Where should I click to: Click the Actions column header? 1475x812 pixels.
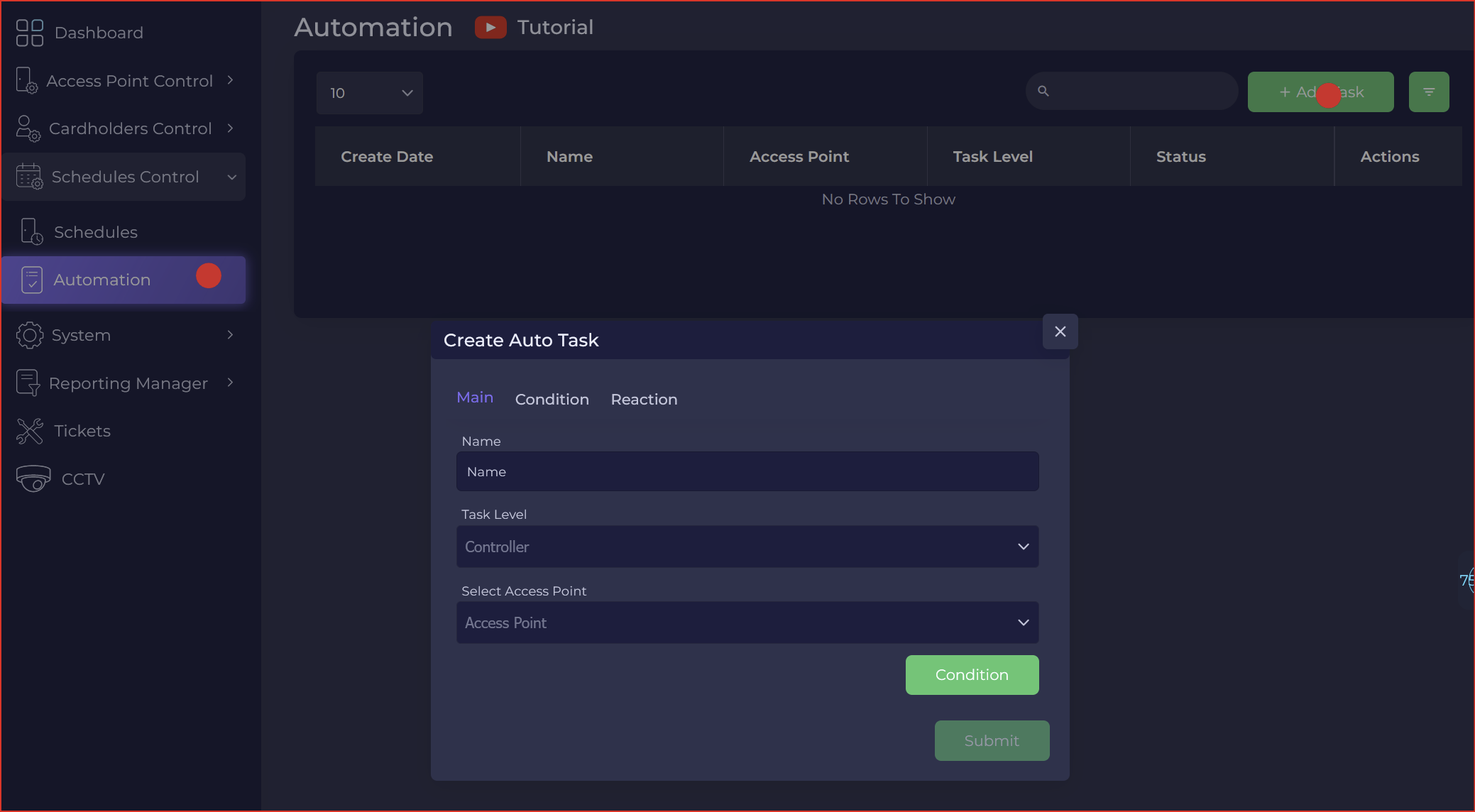click(x=1390, y=157)
